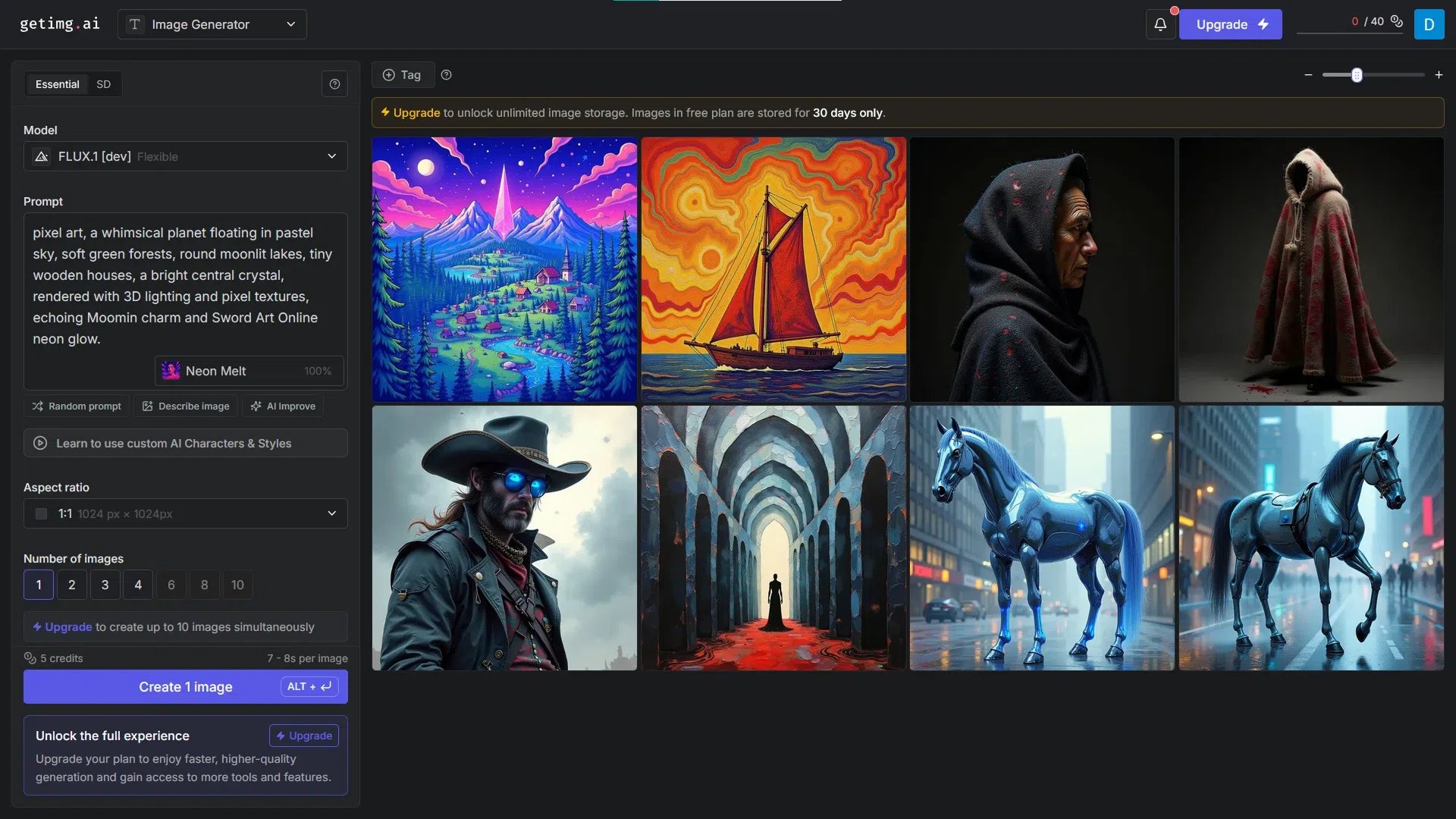Toggle the aspect ratio checkbox
1456x819 pixels.
click(x=42, y=513)
